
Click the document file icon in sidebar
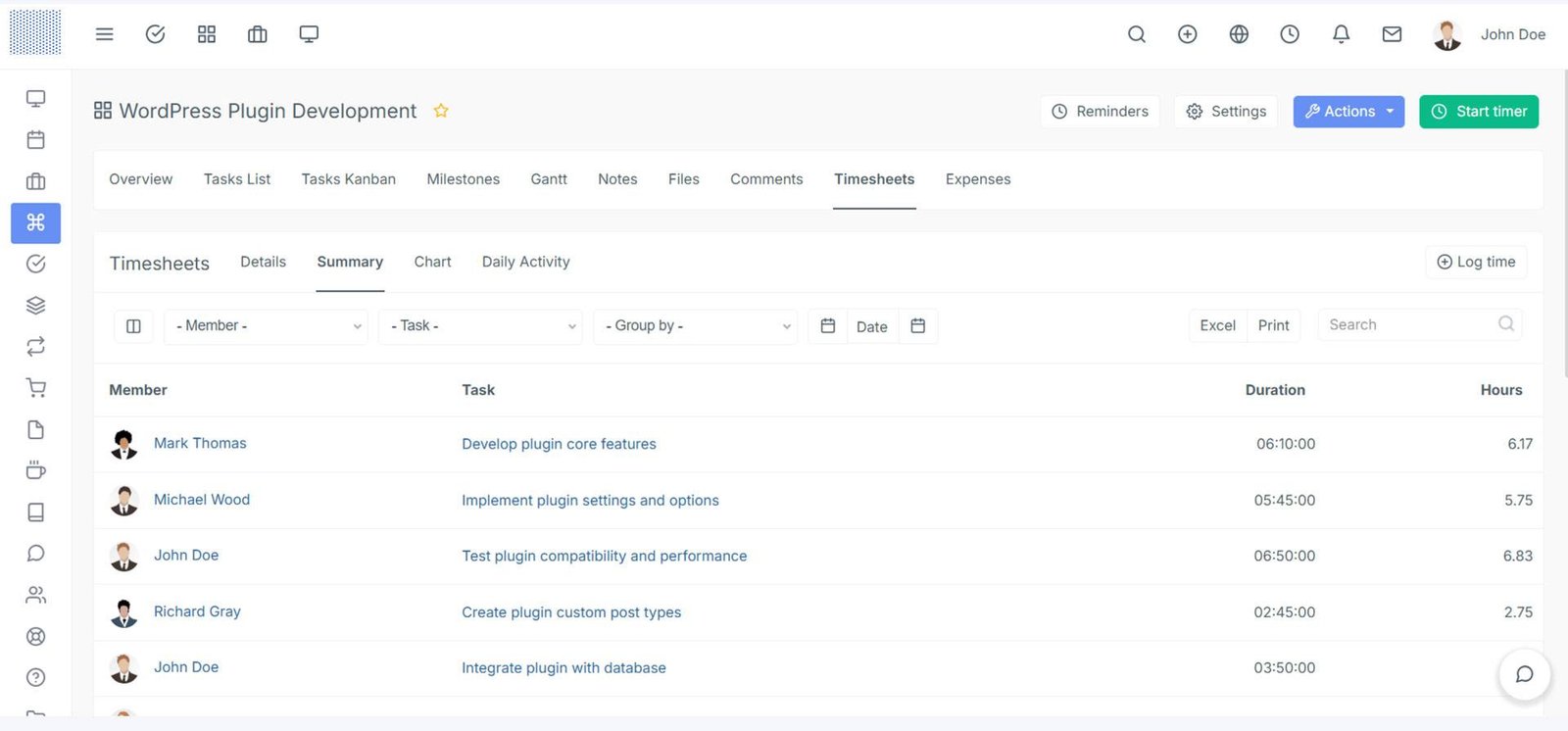(x=36, y=429)
